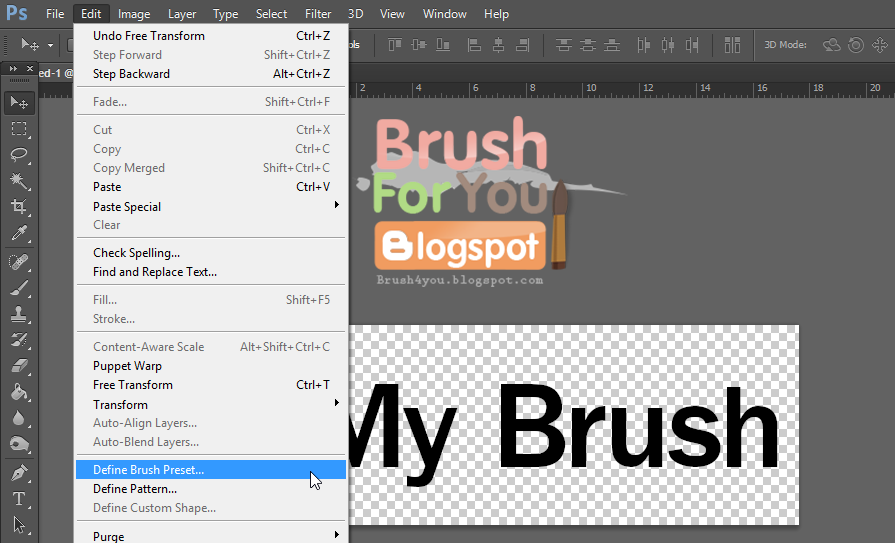Viewport: 895px width, 543px height.
Task: Click Distribute vertical centers icon
Action: (587, 45)
